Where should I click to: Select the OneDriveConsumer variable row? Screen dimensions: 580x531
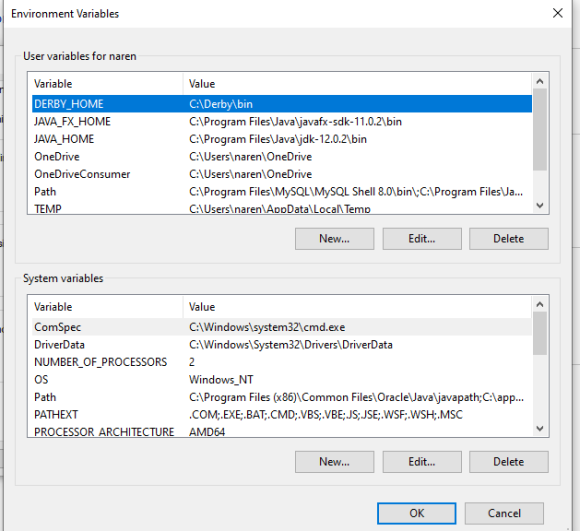pyautogui.click(x=282, y=174)
